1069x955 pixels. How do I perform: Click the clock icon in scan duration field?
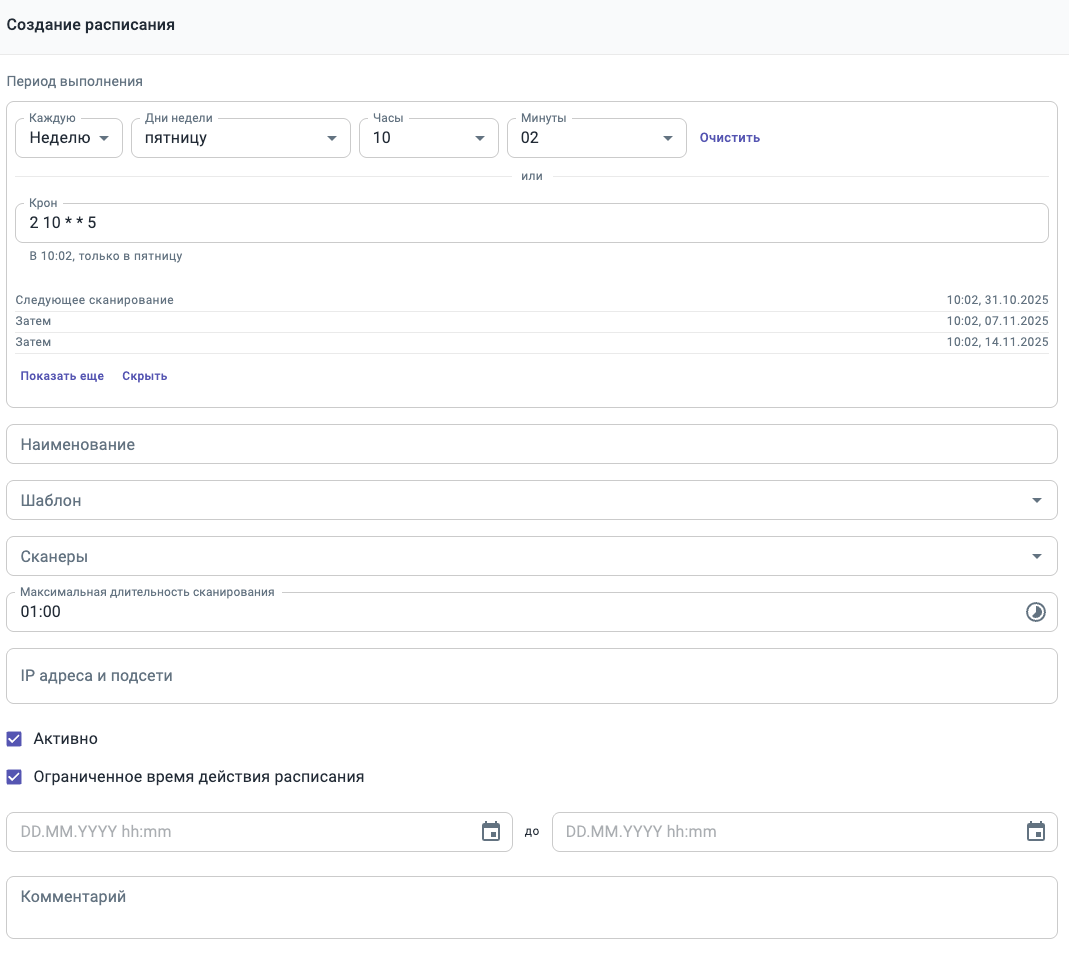[1036, 612]
